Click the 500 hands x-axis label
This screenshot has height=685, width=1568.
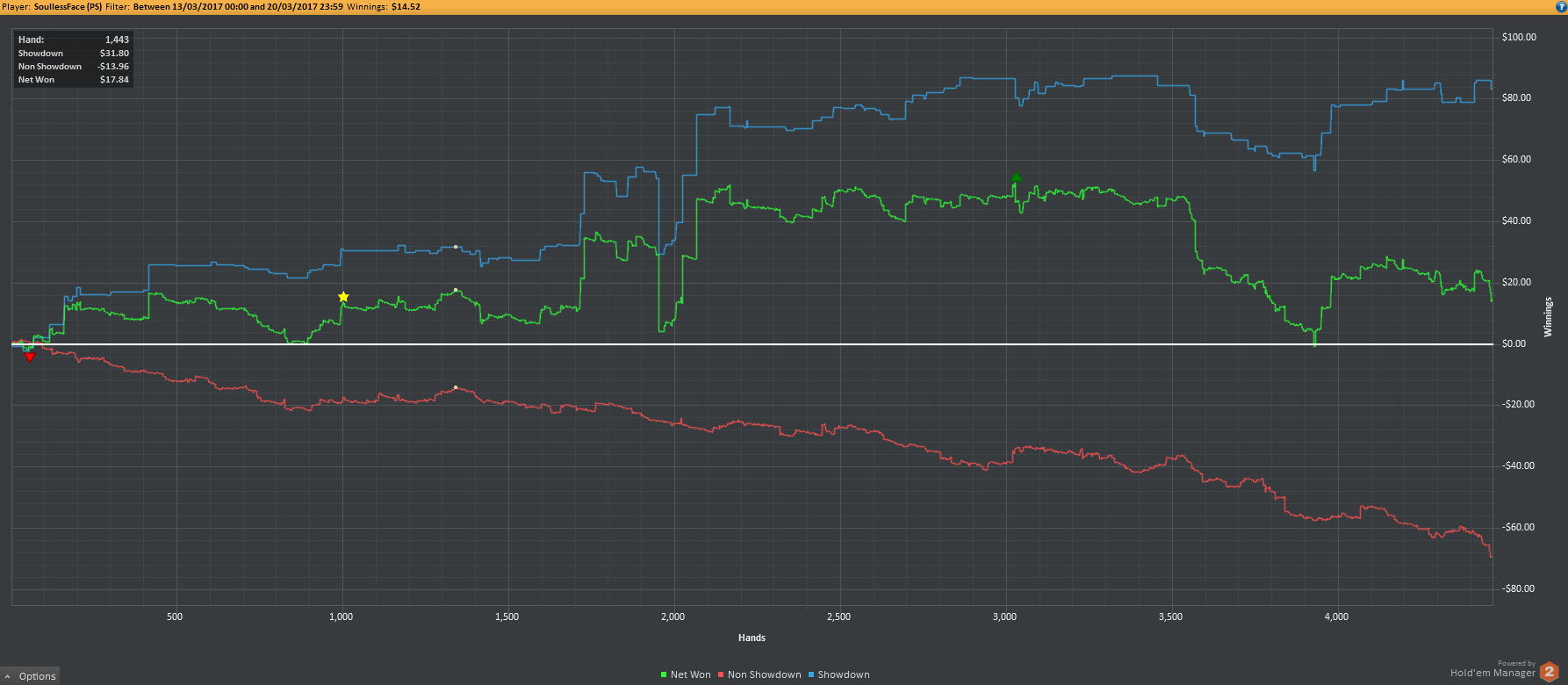click(175, 616)
